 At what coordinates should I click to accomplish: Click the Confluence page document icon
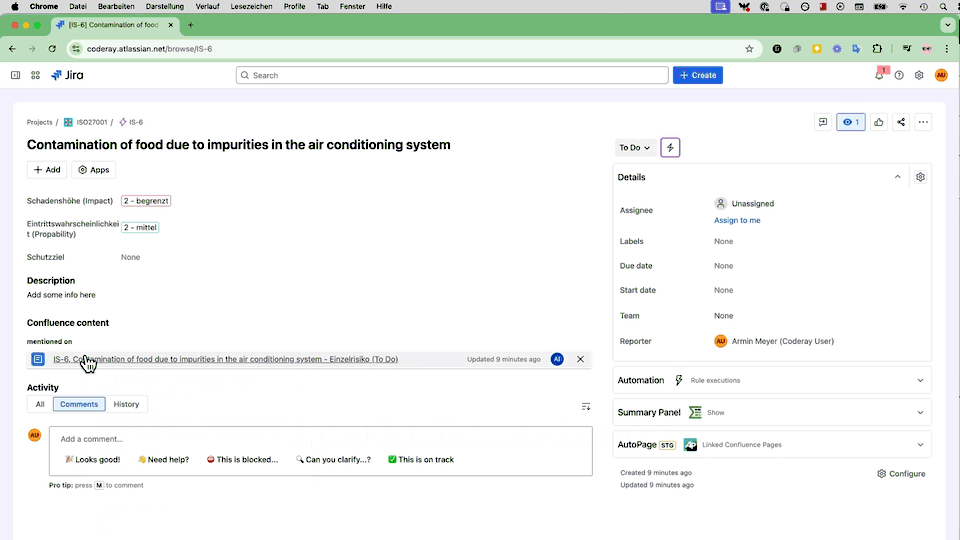[38, 359]
